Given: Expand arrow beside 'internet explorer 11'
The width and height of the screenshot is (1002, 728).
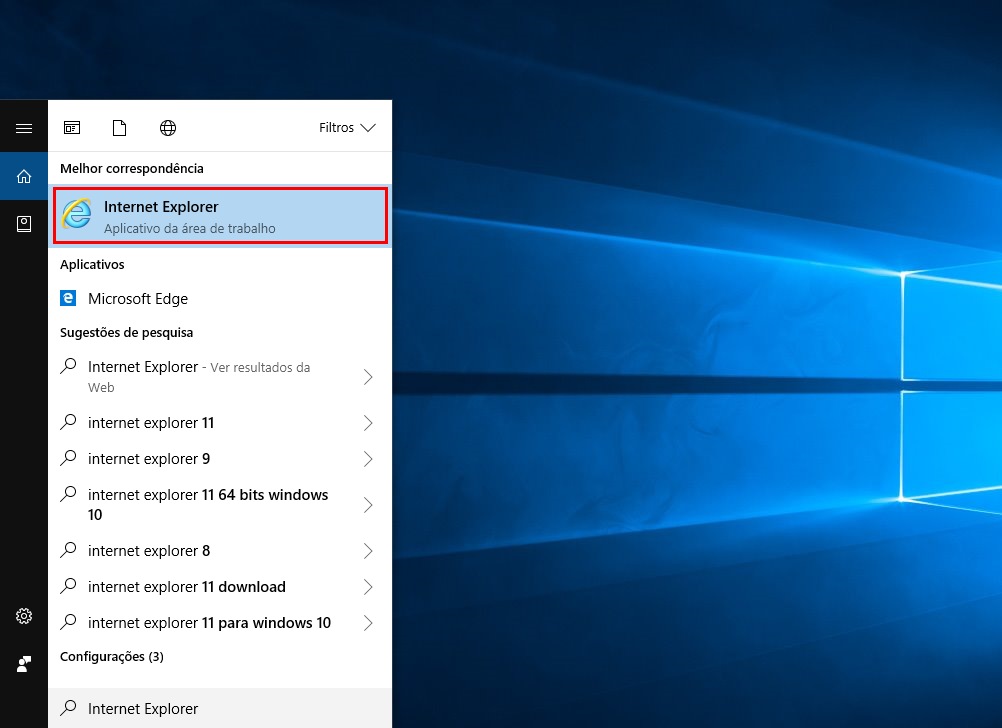Looking at the screenshot, I should (368, 423).
